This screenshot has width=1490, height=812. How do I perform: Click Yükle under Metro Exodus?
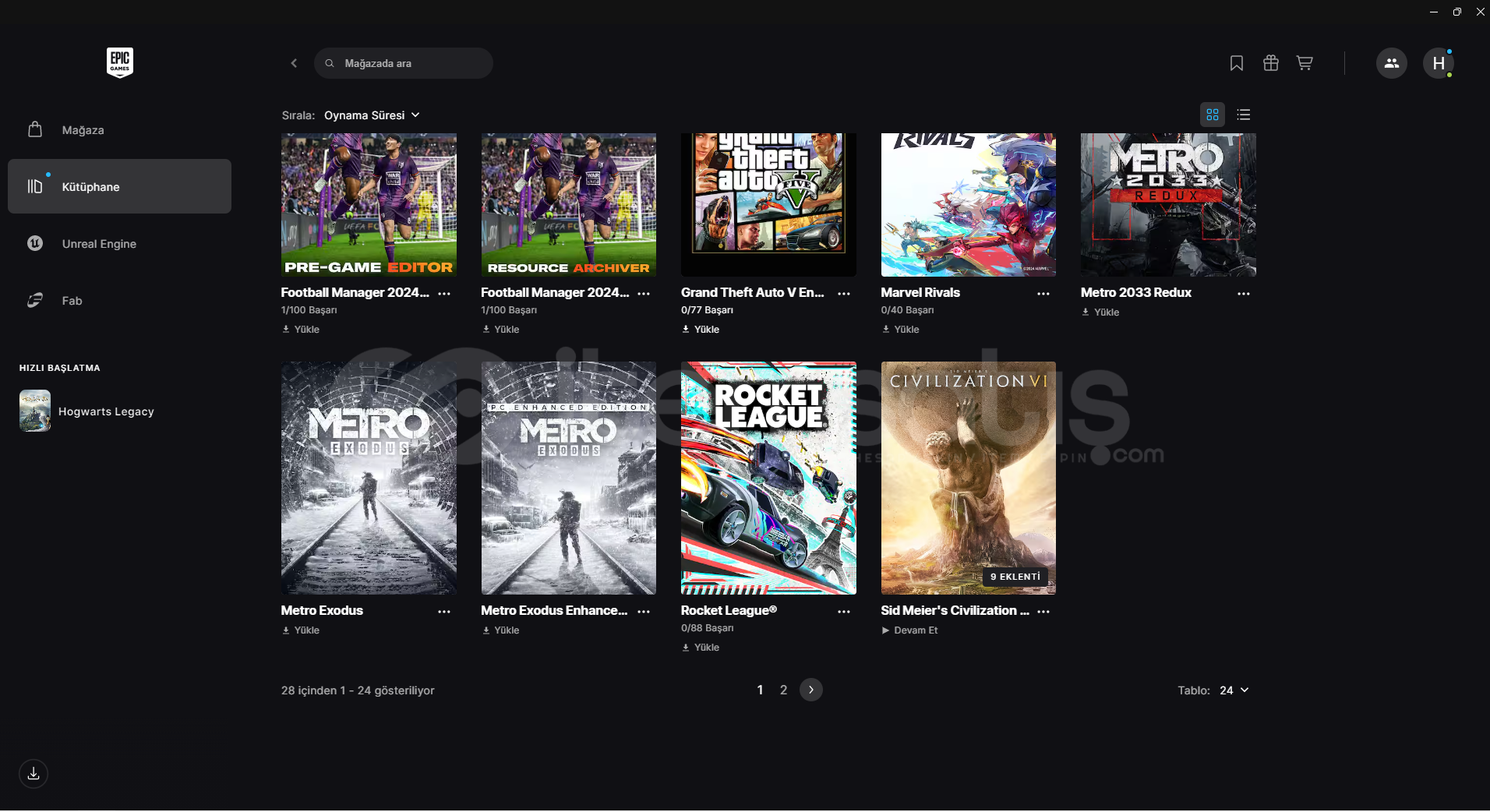(301, 630)
